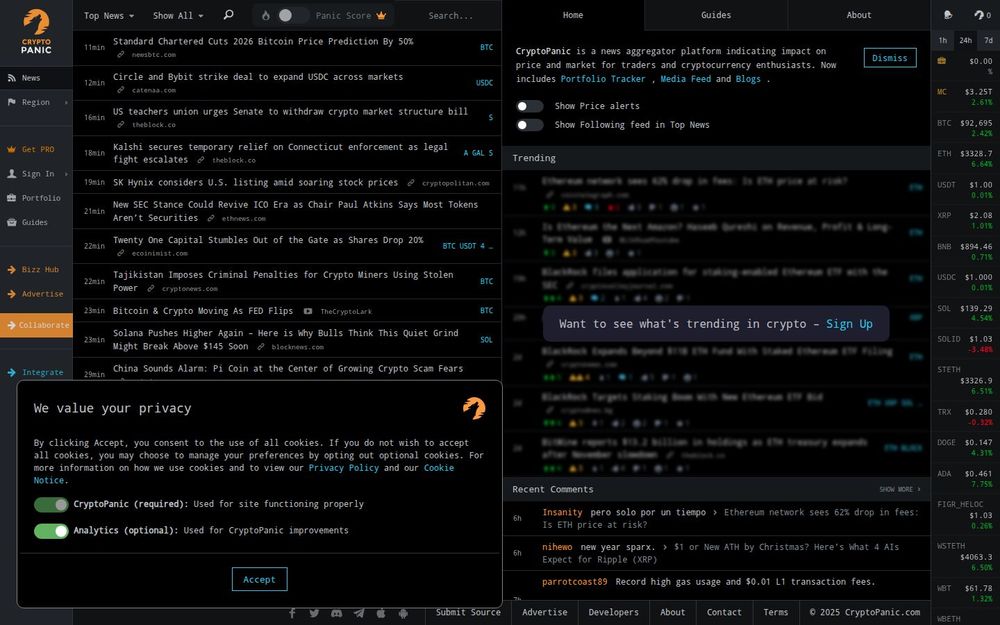This screenshot has height=625, width=1000.
Task: Click the ETH price row showing $3328.7
Action: pyautogui.click(x=965, y=159)
